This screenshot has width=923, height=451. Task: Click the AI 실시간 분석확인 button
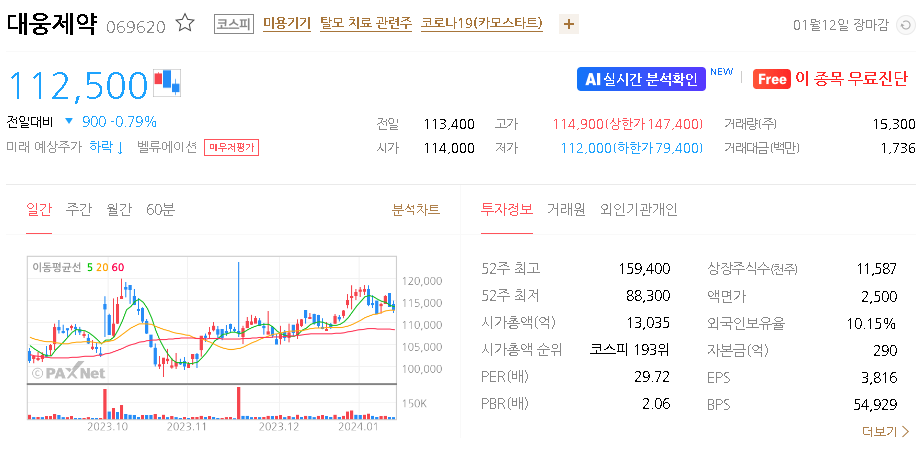pos(641,79)
